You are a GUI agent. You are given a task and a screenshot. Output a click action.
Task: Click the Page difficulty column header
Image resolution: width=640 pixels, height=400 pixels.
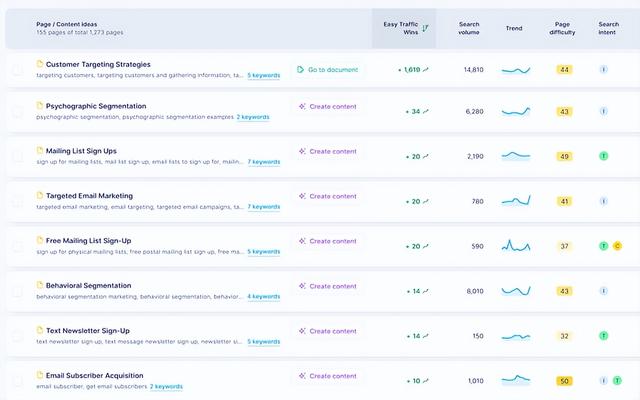[x=564, y=28]
